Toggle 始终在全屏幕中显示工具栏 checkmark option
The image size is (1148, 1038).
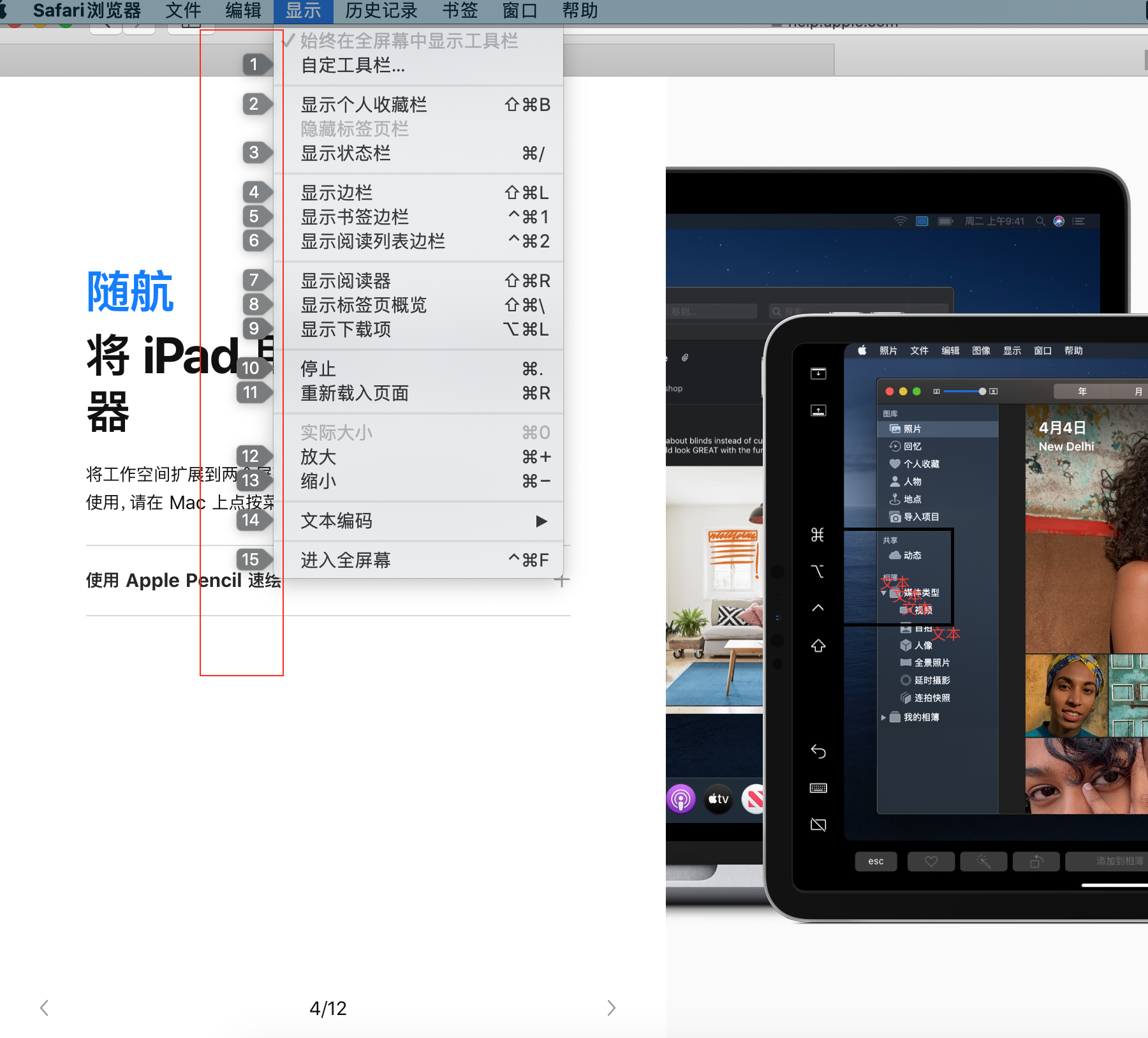tap(408, 41)
